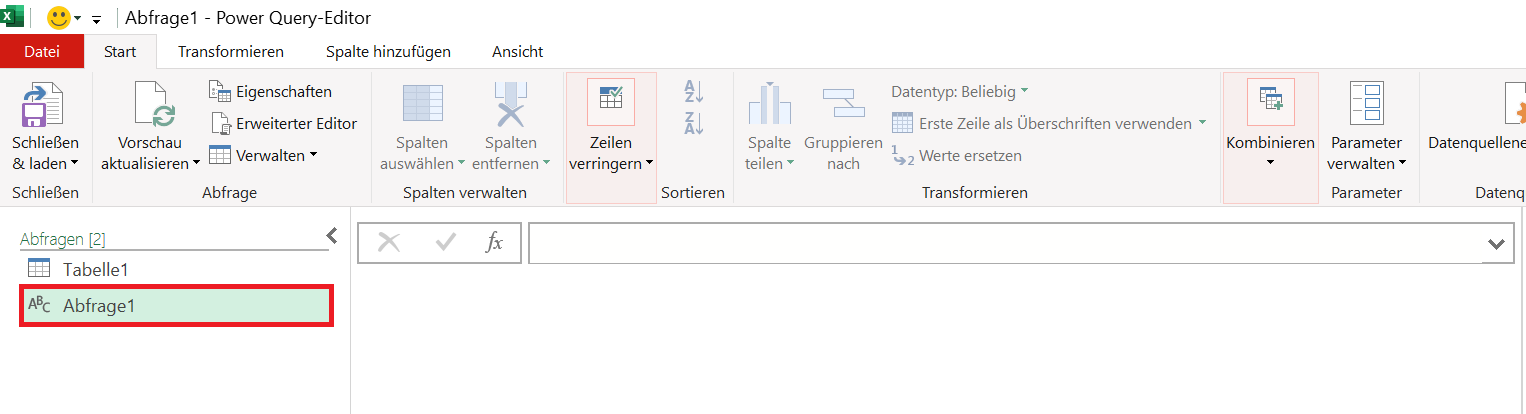Switch to the Transformieren tab
The width and height of the screenshot is (1526, 414).
coord(231,51)
